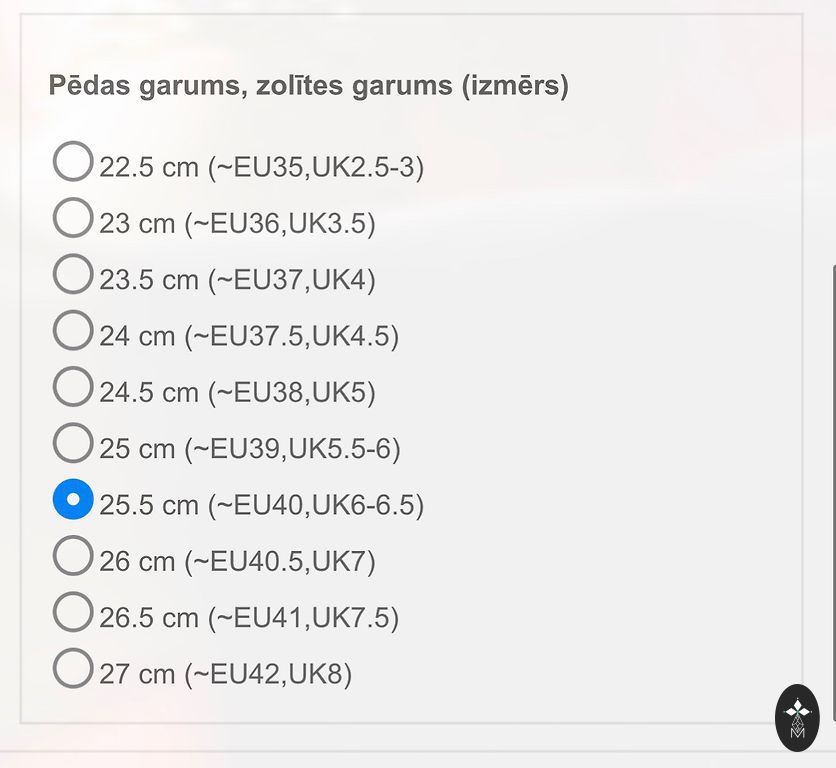Pick the 23.5 cm radio option
The height and width of the screenshot is (768, 836).
pos(73,273)
